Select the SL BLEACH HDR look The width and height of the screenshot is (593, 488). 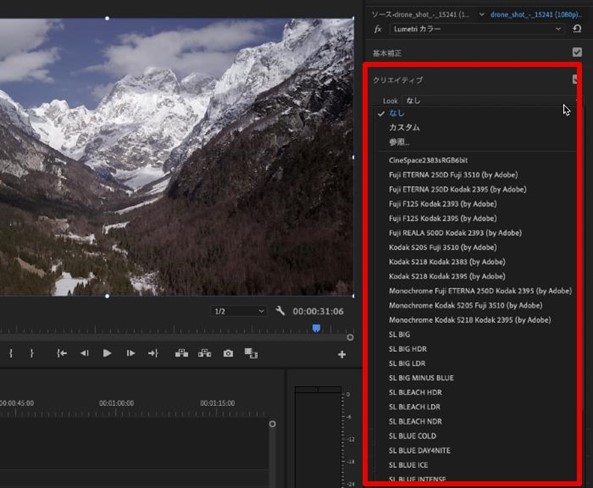pos(415,392)
